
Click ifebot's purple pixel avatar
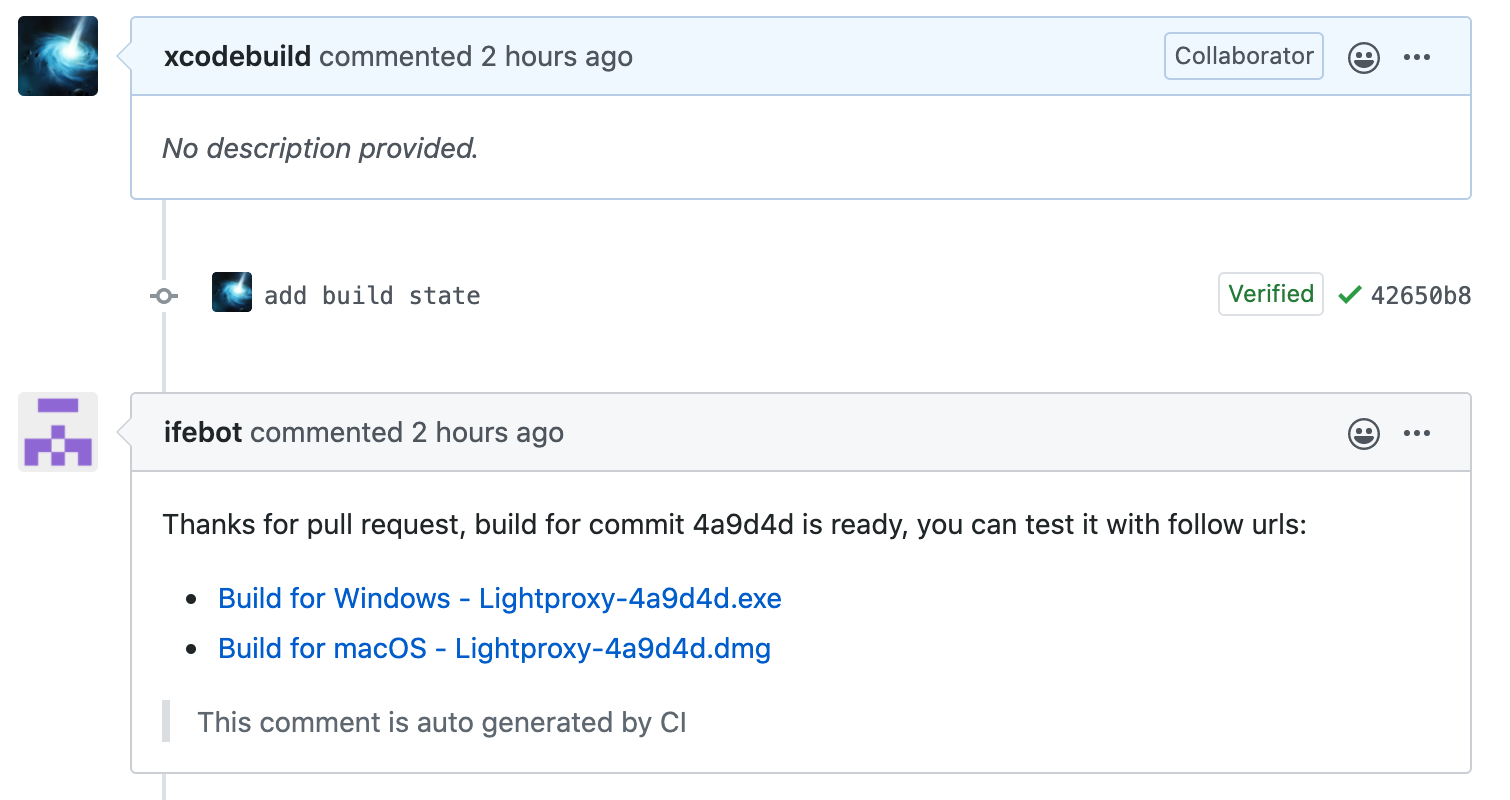58,432
